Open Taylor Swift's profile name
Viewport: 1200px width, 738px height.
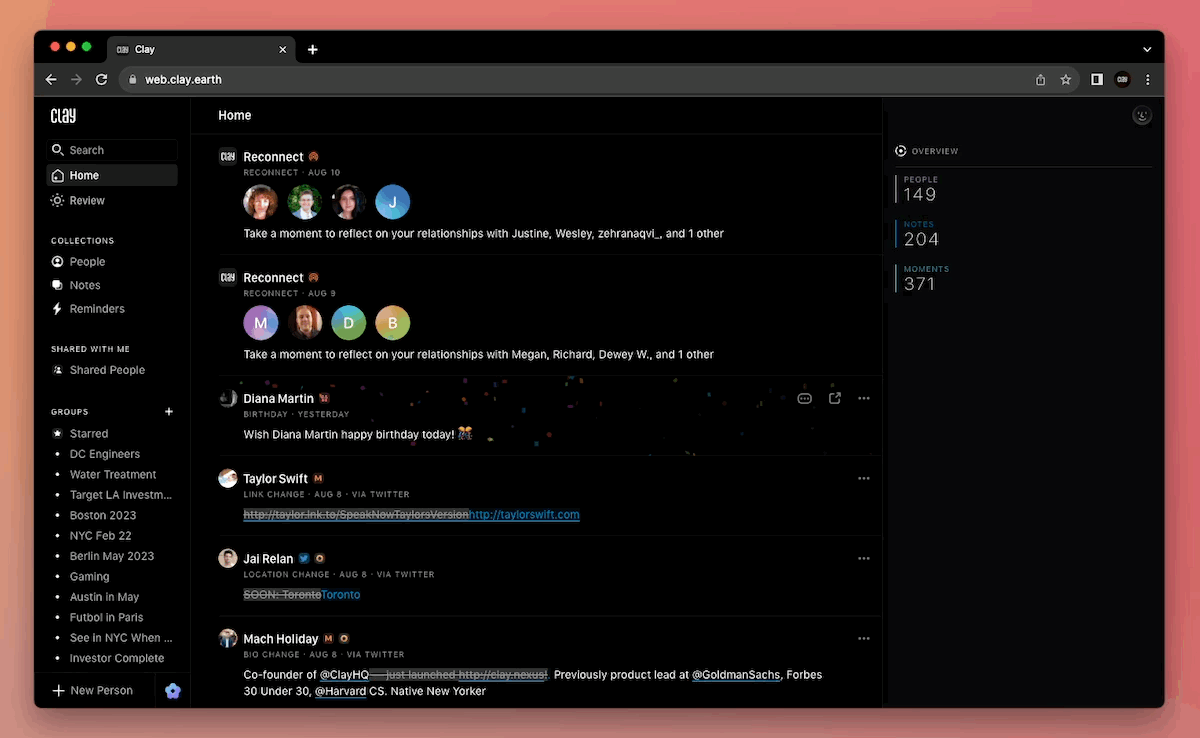(x=276, y=479)
